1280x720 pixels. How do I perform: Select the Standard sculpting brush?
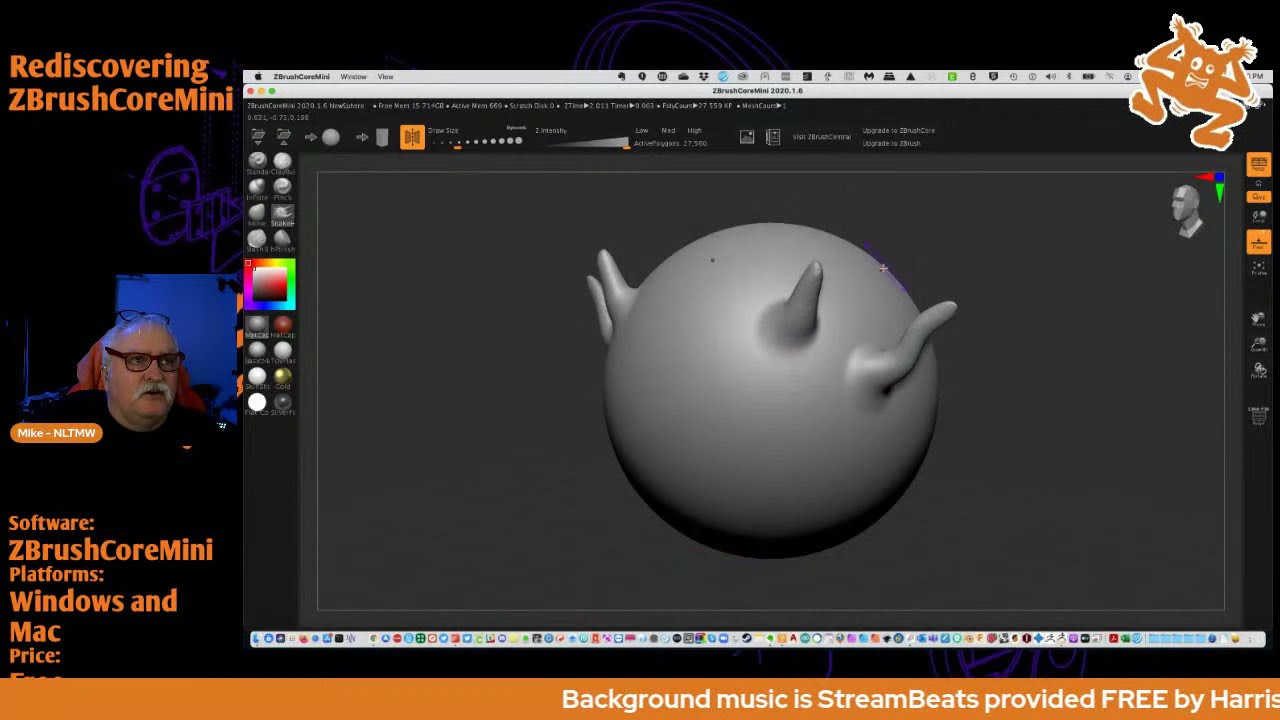[x=257, y=161]
